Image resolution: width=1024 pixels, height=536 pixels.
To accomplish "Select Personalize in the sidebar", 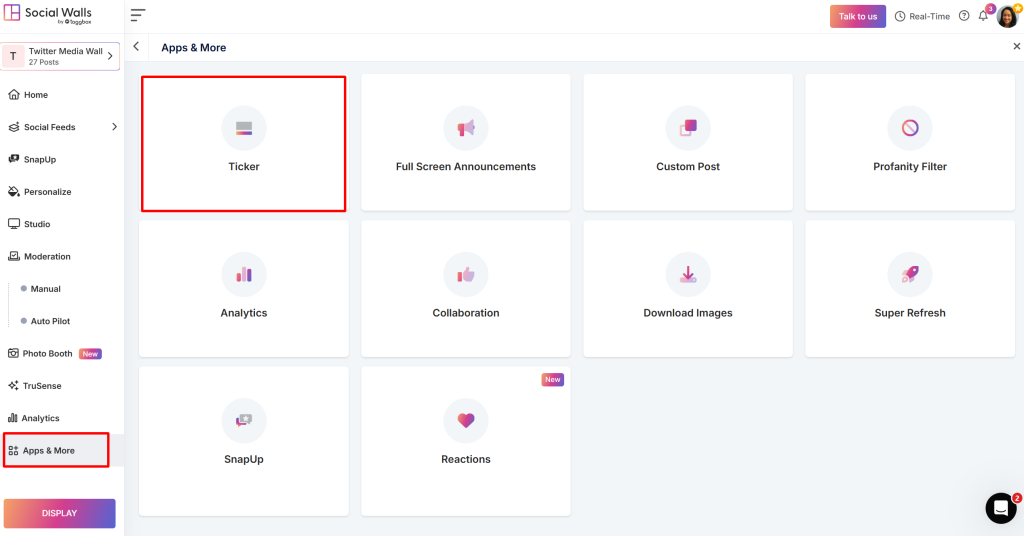I will (x=47, y=192).
